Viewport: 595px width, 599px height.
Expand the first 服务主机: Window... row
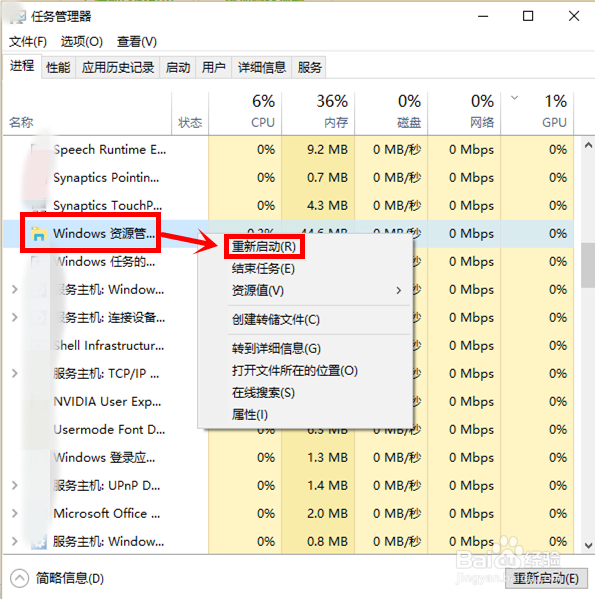click(15, 290)
